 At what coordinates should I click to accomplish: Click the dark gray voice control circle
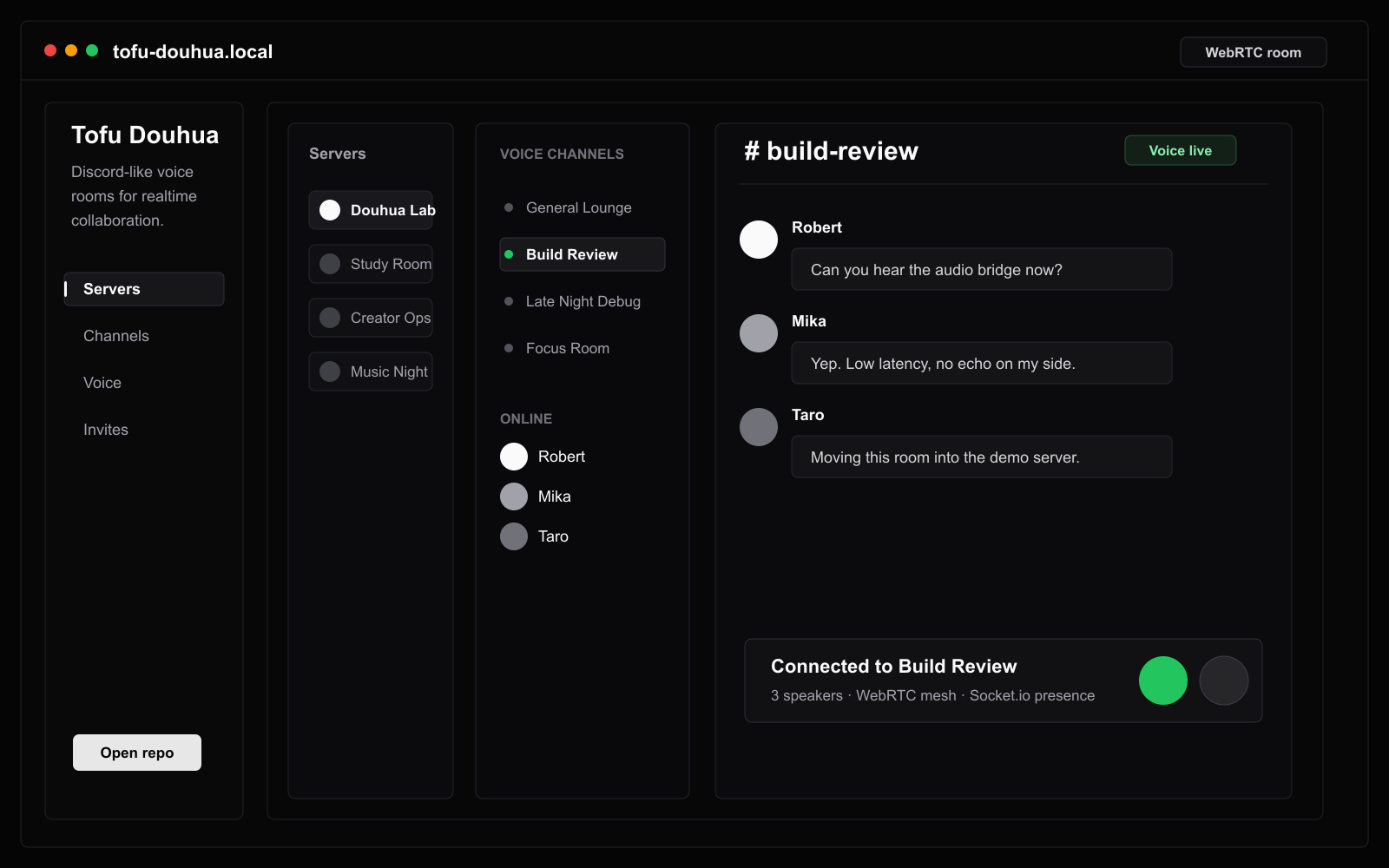pos(1224,681)
